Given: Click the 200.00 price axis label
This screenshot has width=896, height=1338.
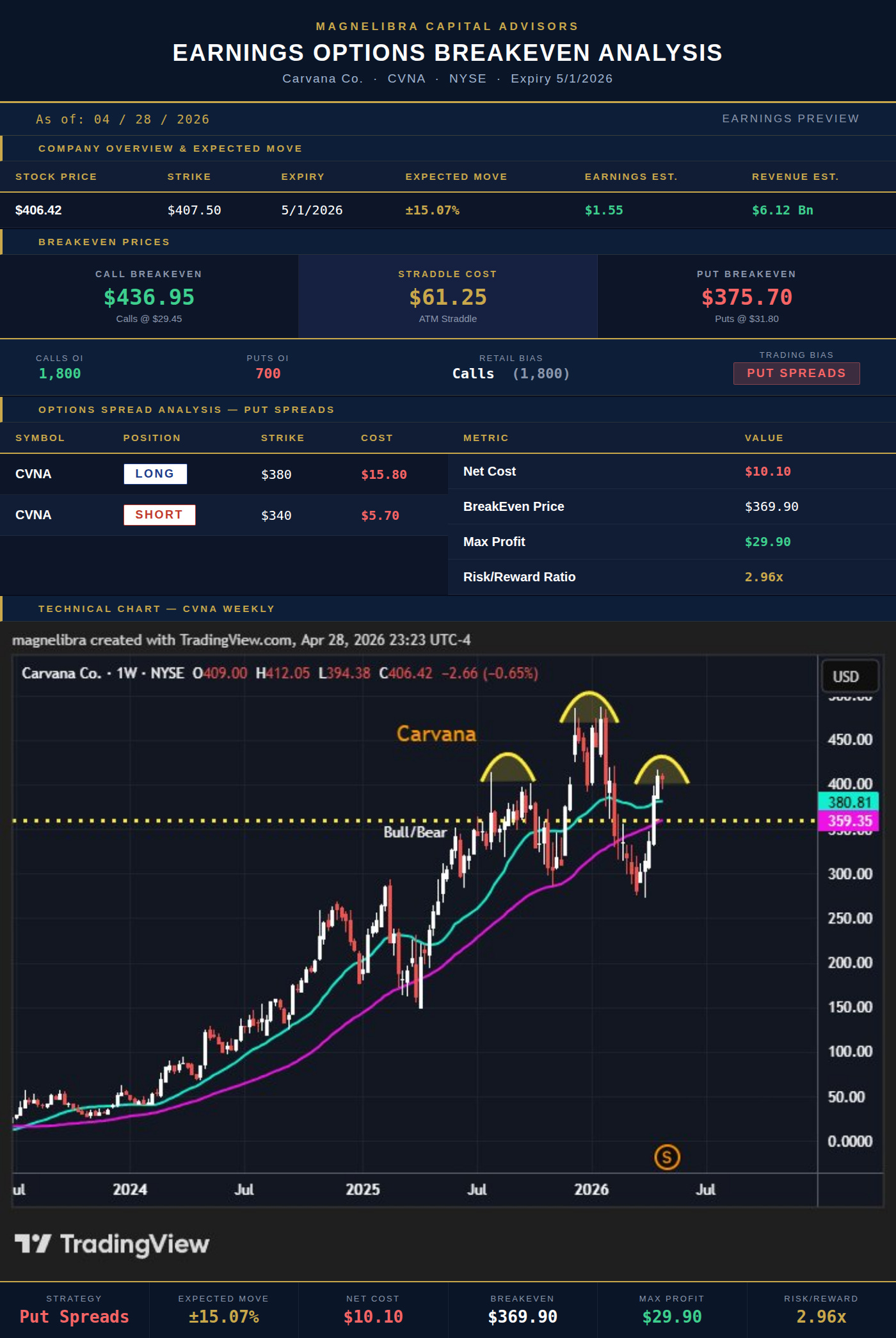Looking at the screenshot, I should tap(850, 962).
